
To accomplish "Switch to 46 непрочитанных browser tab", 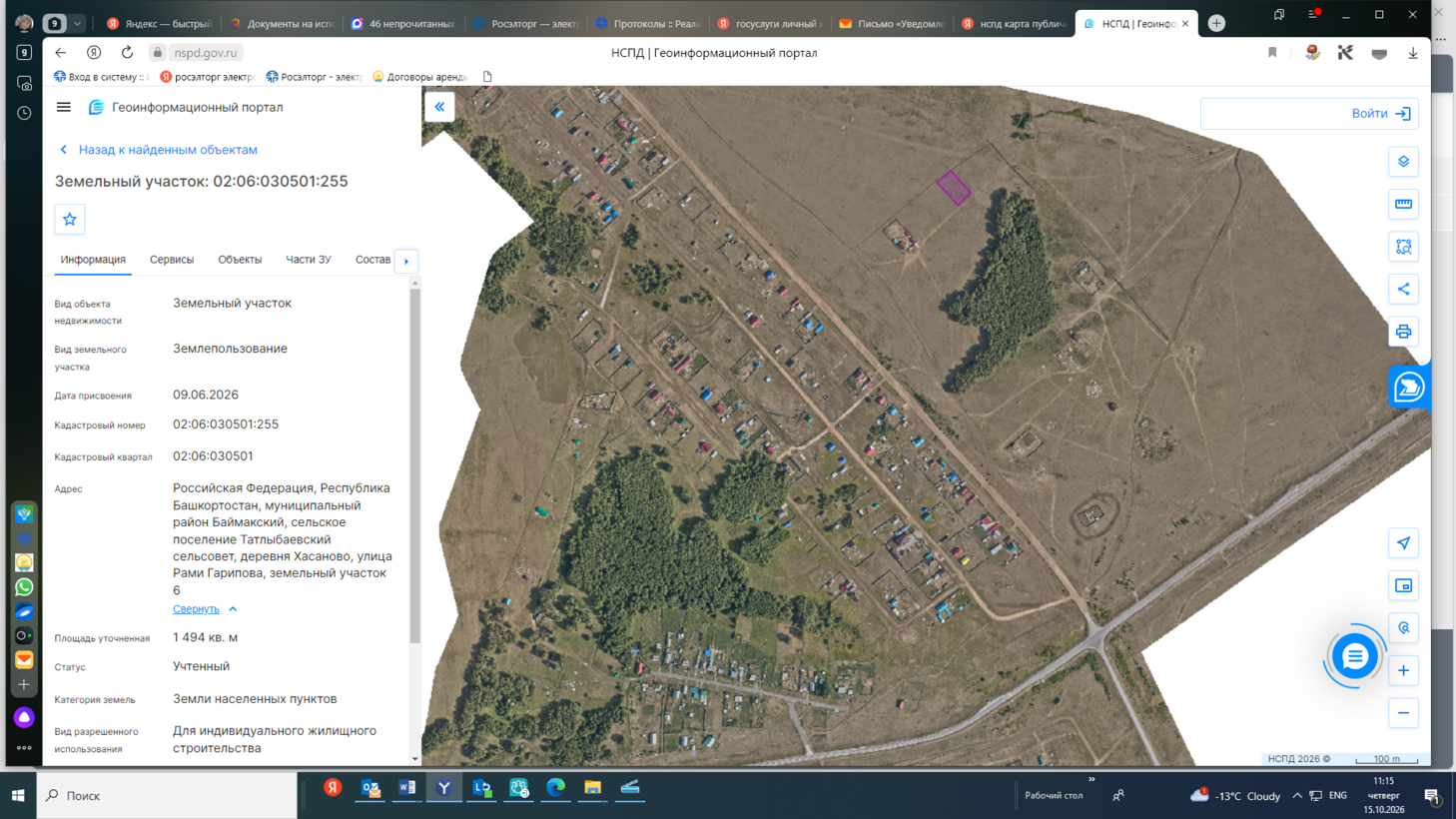I will click(403, 23).
